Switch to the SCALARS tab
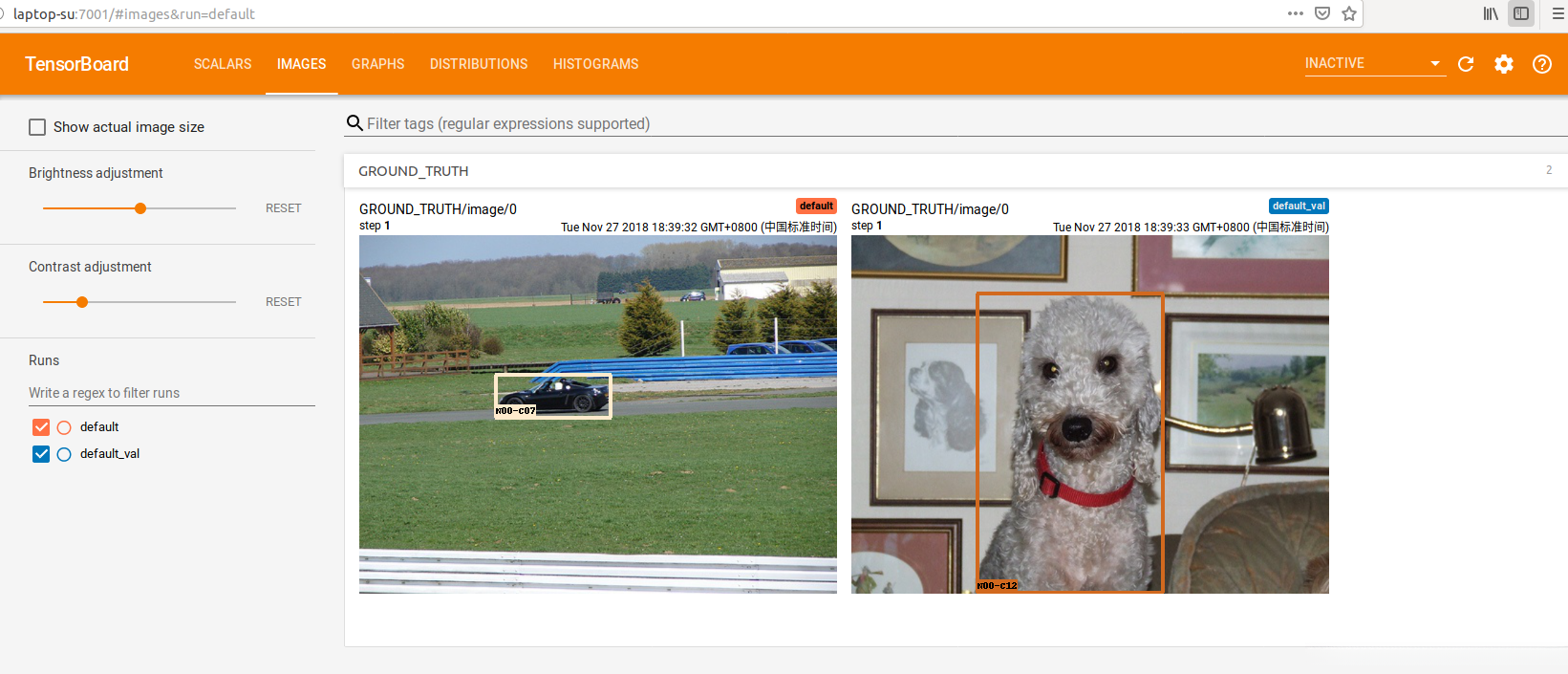The height and width of the screenshot is (674, 1568). coord(223,64)
